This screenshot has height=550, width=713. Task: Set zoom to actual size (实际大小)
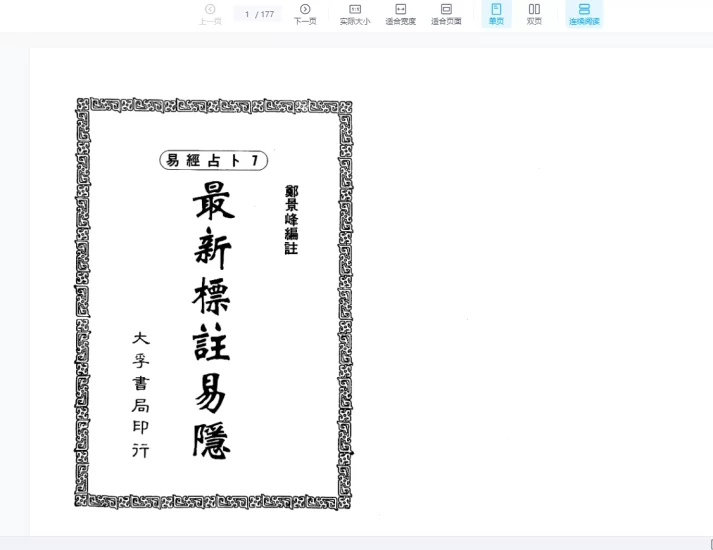click(355, 14)
